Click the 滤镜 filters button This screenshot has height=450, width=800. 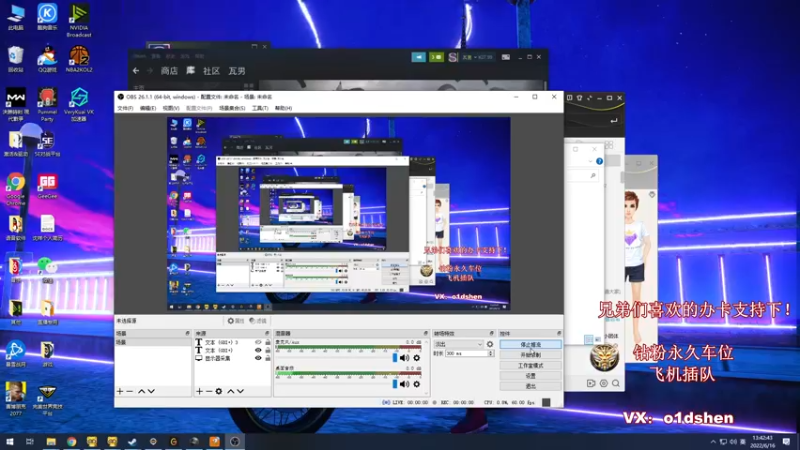pos(259,321)
